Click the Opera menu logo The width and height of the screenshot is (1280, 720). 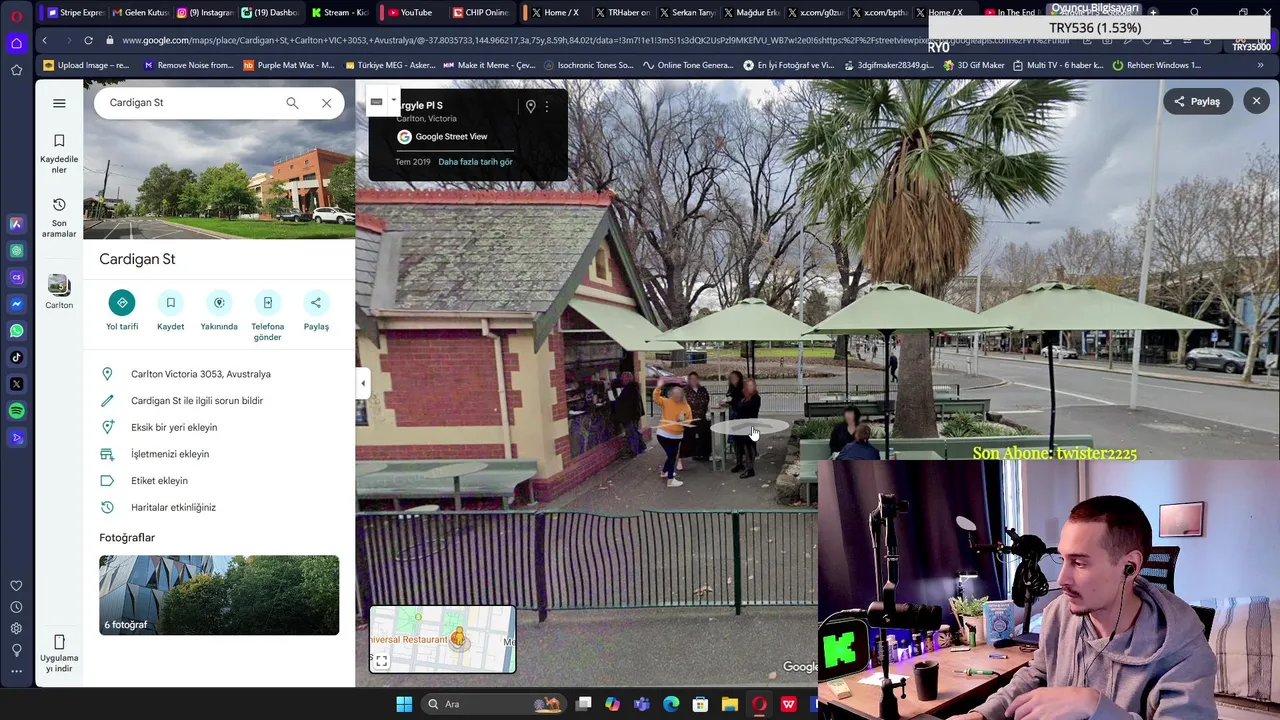[x=16, y=16]
